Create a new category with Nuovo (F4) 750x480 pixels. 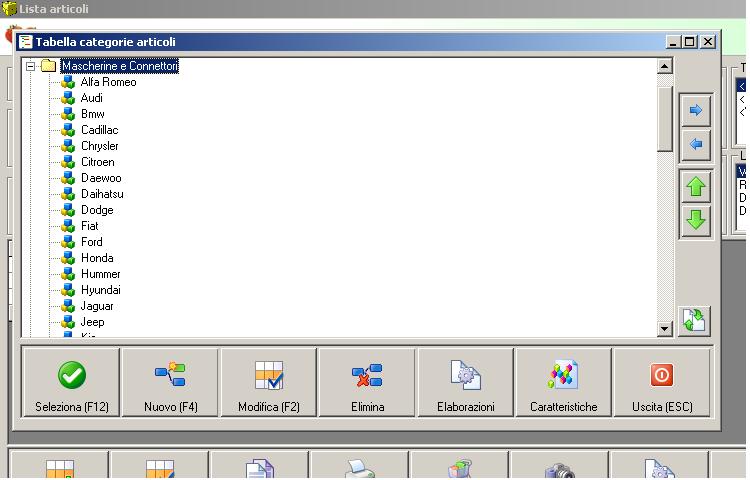coord(170,382)
